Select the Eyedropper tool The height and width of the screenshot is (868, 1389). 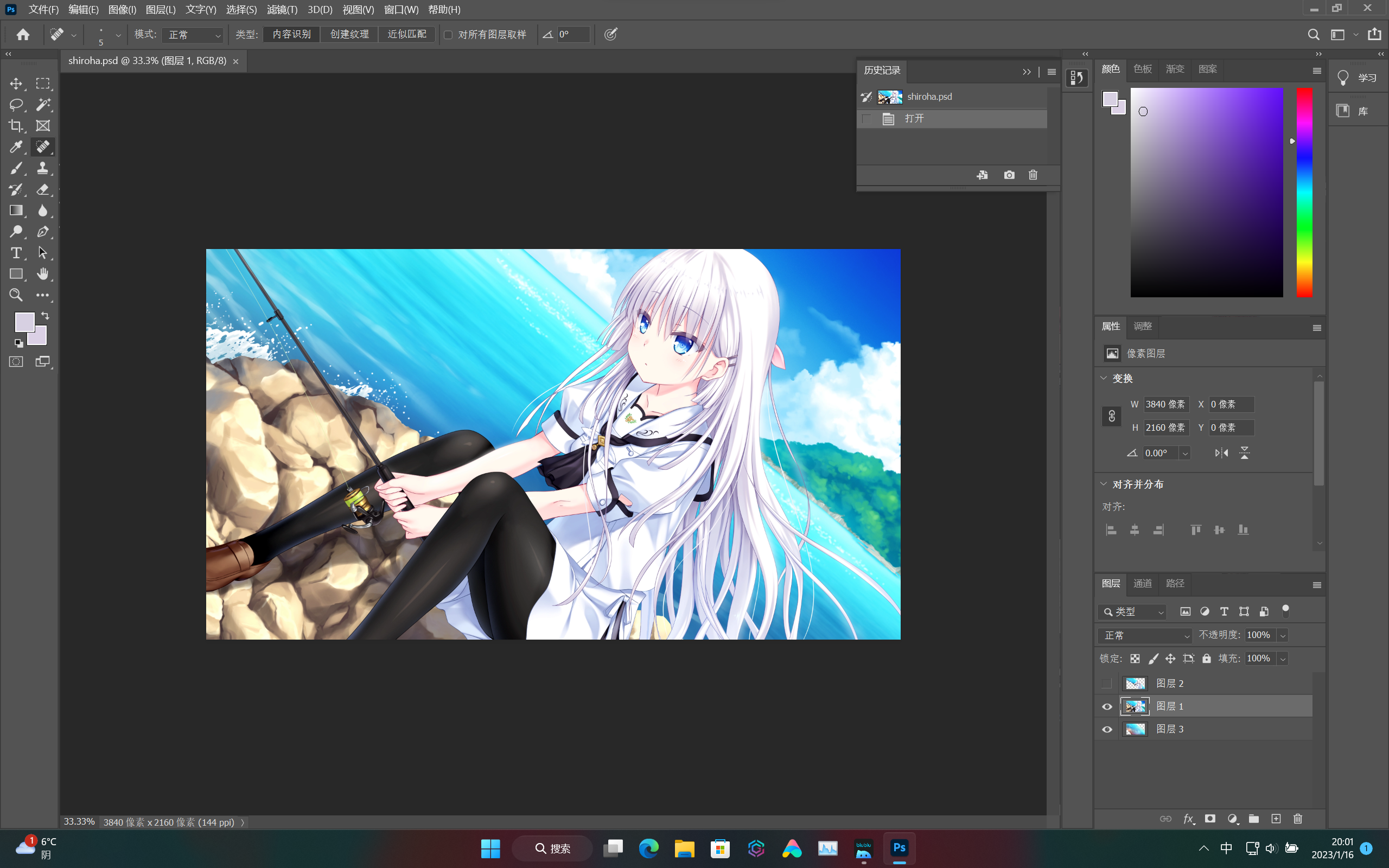pos(16,147)
